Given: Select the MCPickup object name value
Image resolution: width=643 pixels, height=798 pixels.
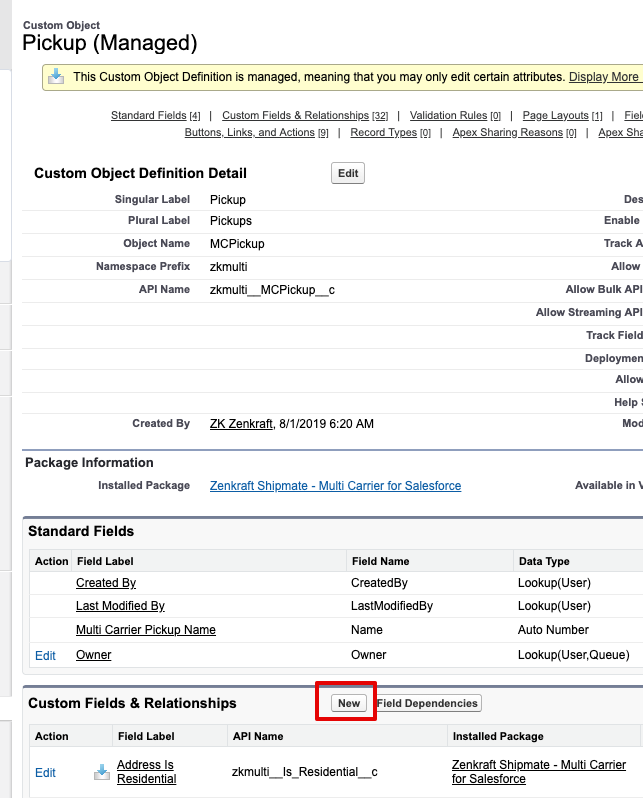Looking at the screenshot, I should 237,244.
